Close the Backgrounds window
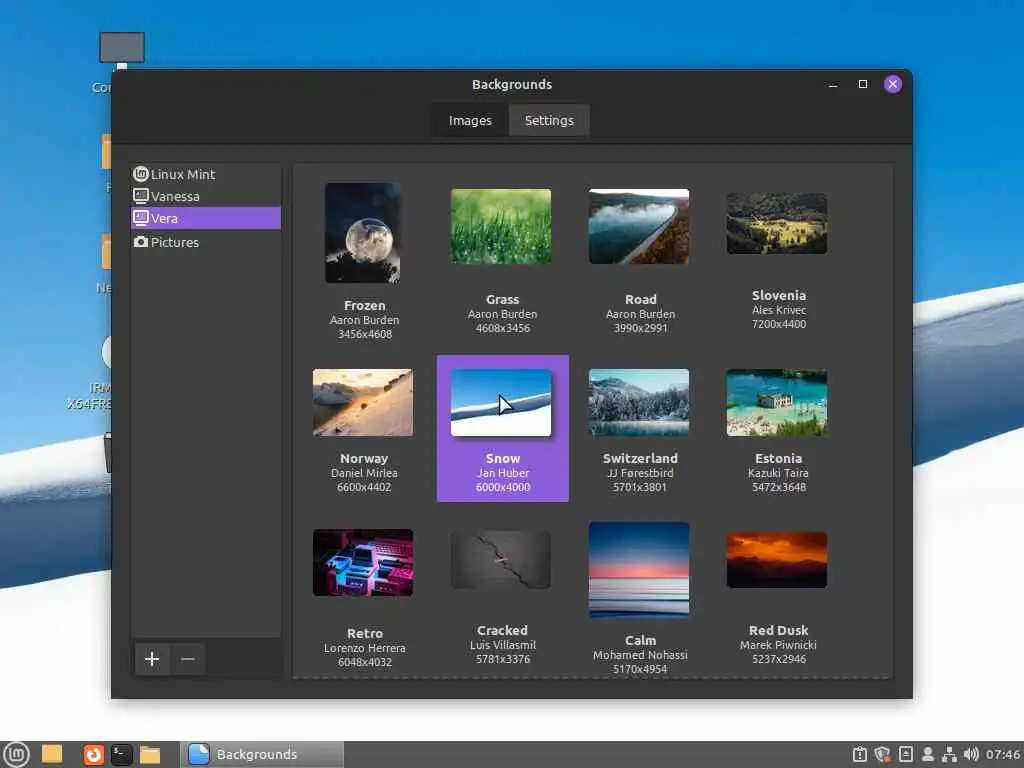This screenshot has height=768, width=1024. [893, 84]
